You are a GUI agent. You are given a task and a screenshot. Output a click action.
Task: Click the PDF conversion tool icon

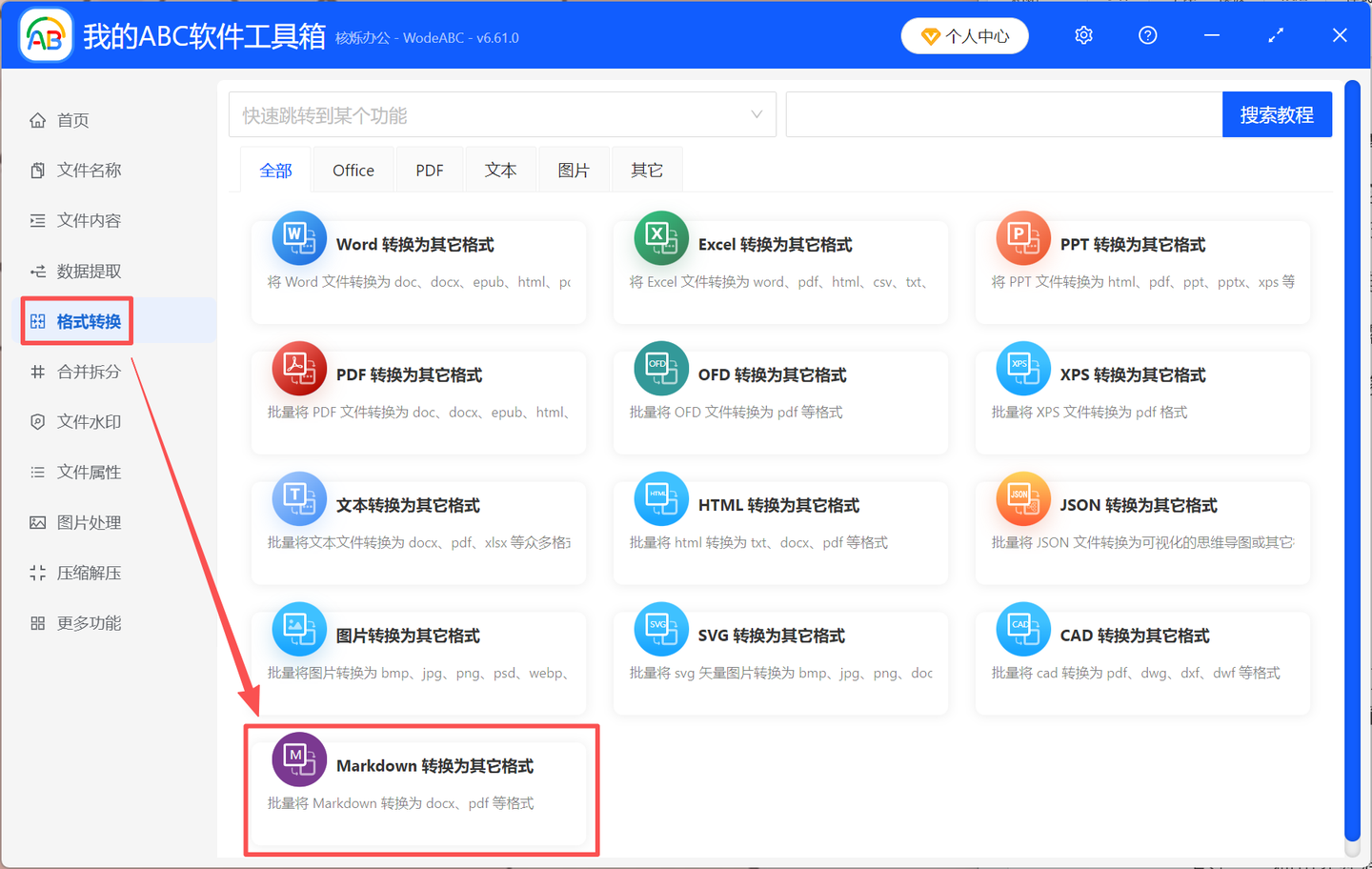[x=299, y=369]
